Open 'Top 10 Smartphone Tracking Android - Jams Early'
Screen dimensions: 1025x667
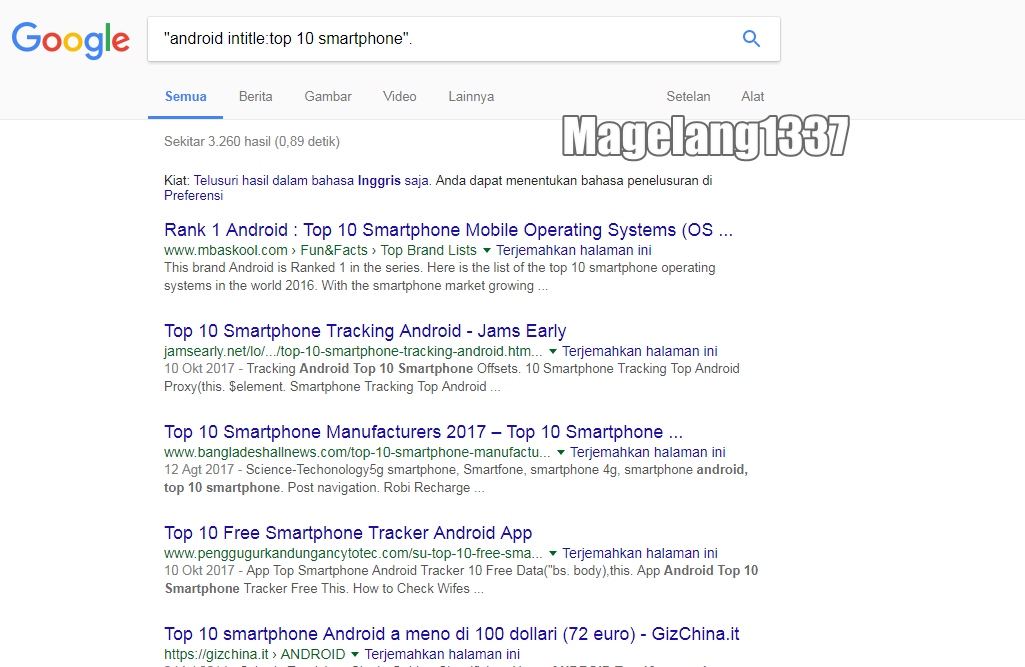click(365, 331)
